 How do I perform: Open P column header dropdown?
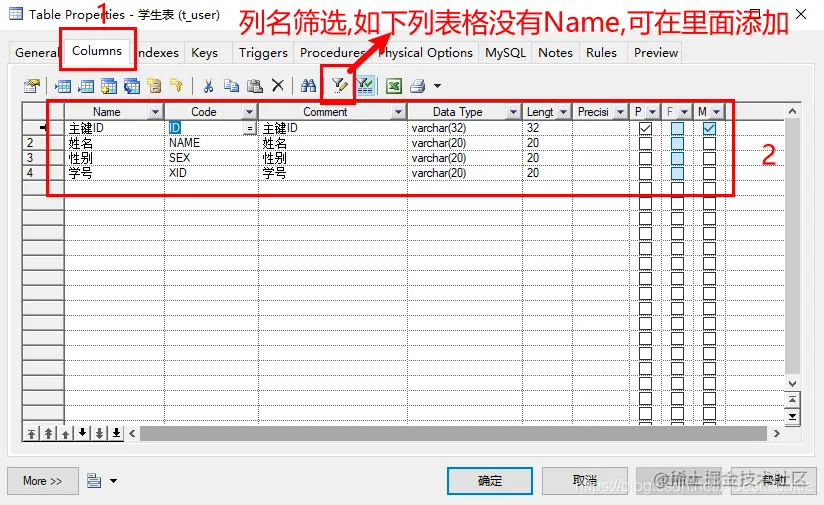(652, 112)
